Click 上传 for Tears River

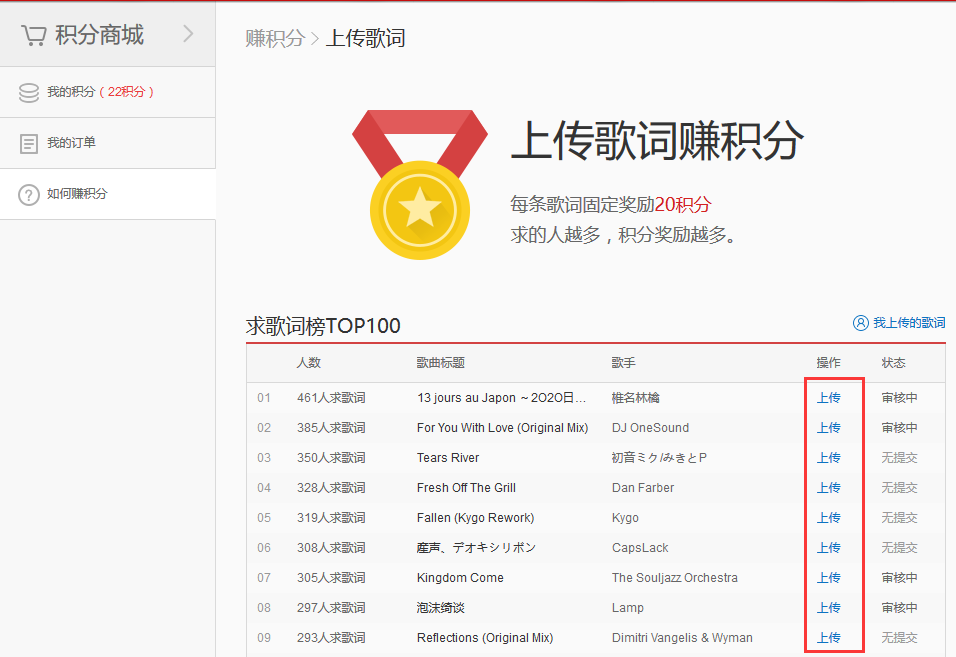(x=828, y=457)
